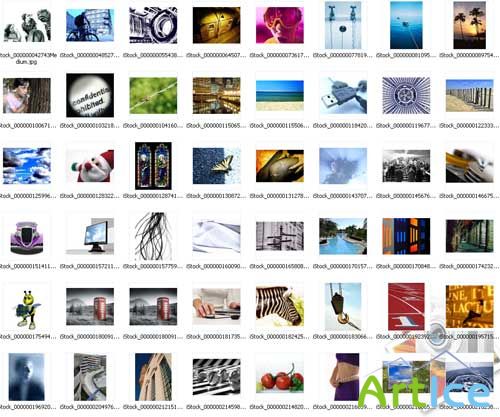Select the pink goggles portrait thumbnail
Screen dimensions: 500x417
pyautogui.click(x=280, y=25)
